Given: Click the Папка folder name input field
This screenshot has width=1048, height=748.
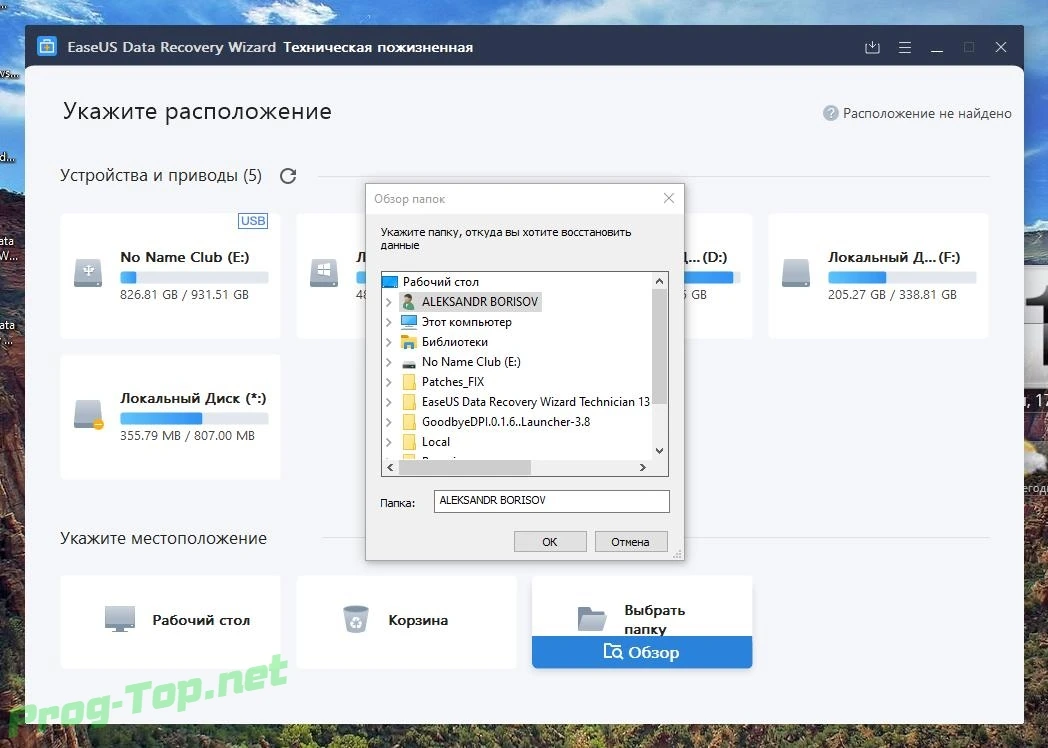Looking at the screenshot, I should (551, 501).
